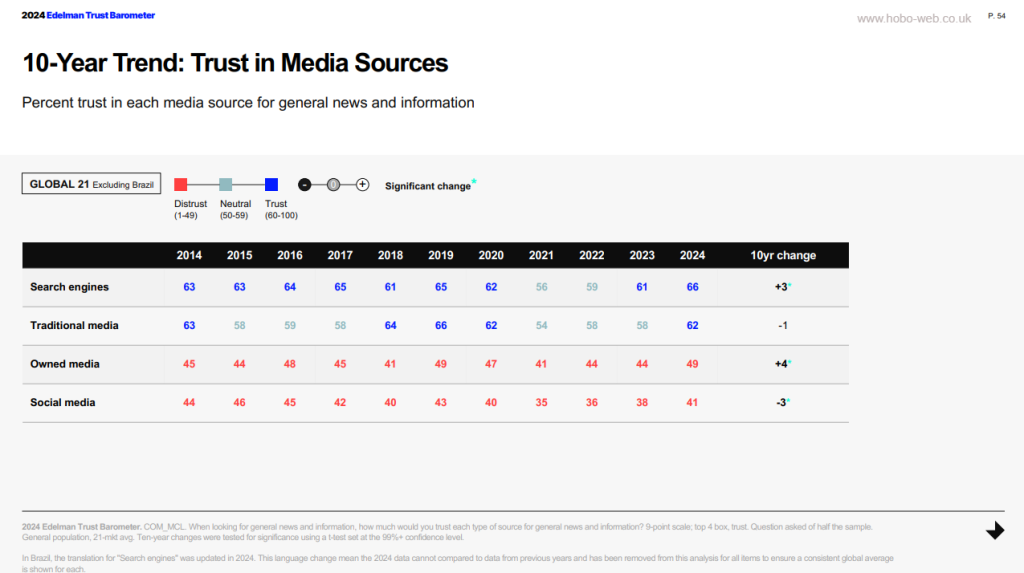The width and height of the screenshot is (1024, 573).
Task: Click the 10yr change column header
Action: (x=783, y=255)
